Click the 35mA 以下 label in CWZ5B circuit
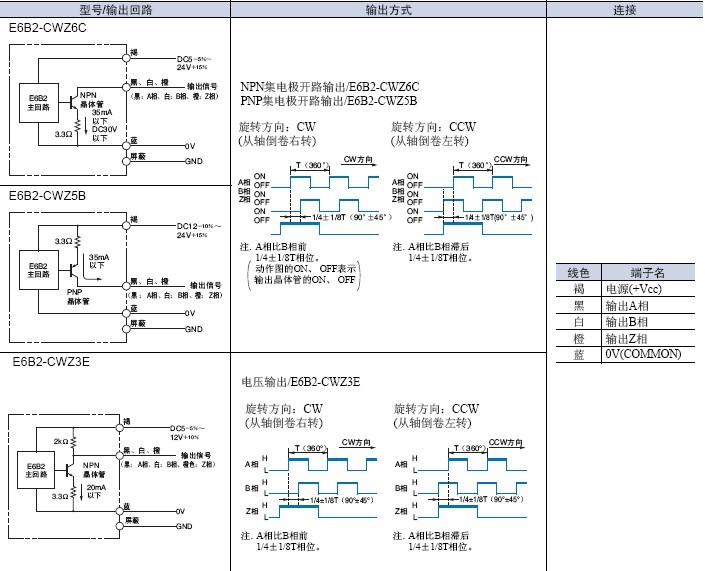Viewport: 705px width, 571px height. pos(98,261)
